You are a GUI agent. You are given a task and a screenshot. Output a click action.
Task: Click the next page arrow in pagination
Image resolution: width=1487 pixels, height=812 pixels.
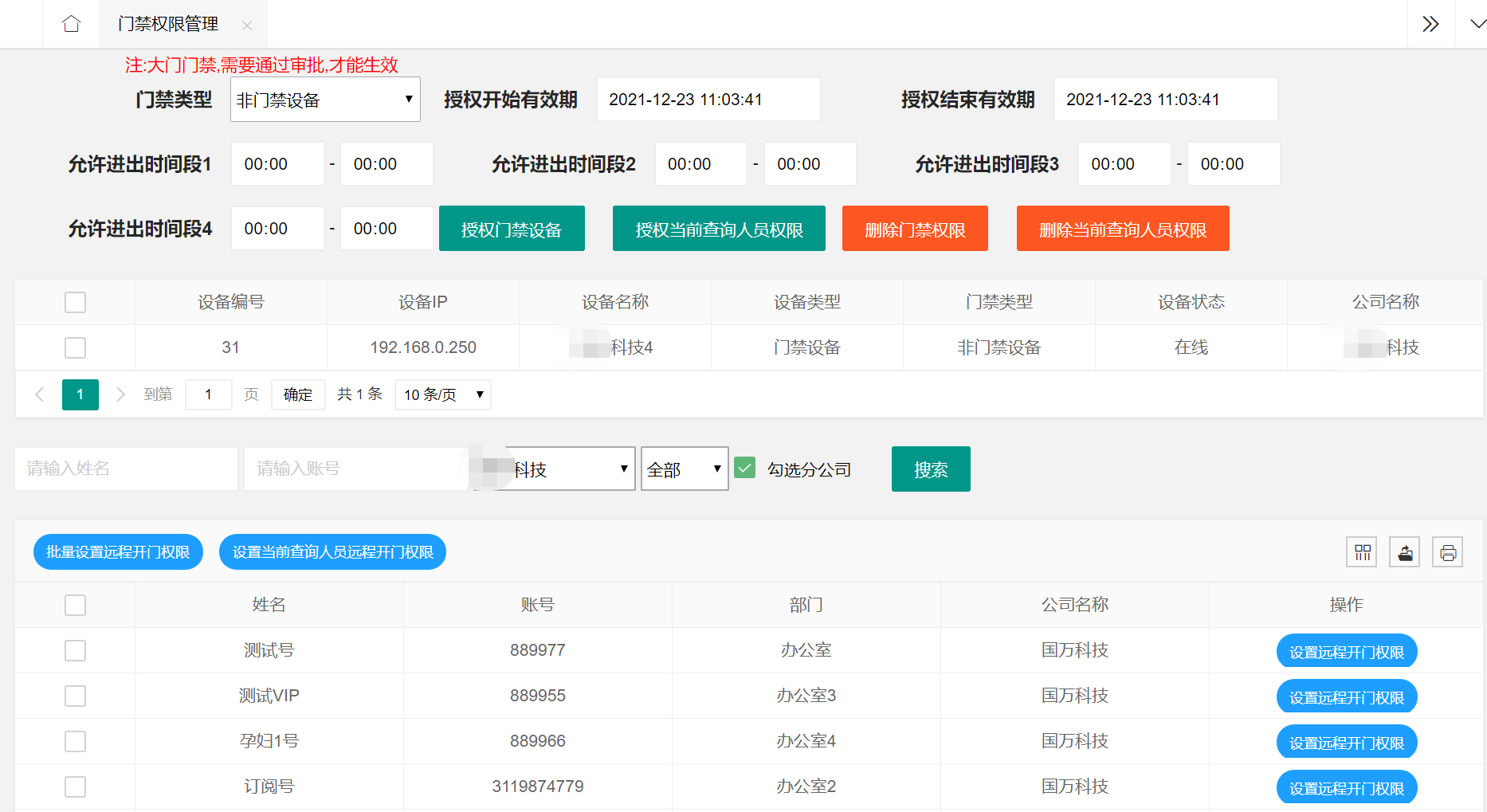coord(120,394)
